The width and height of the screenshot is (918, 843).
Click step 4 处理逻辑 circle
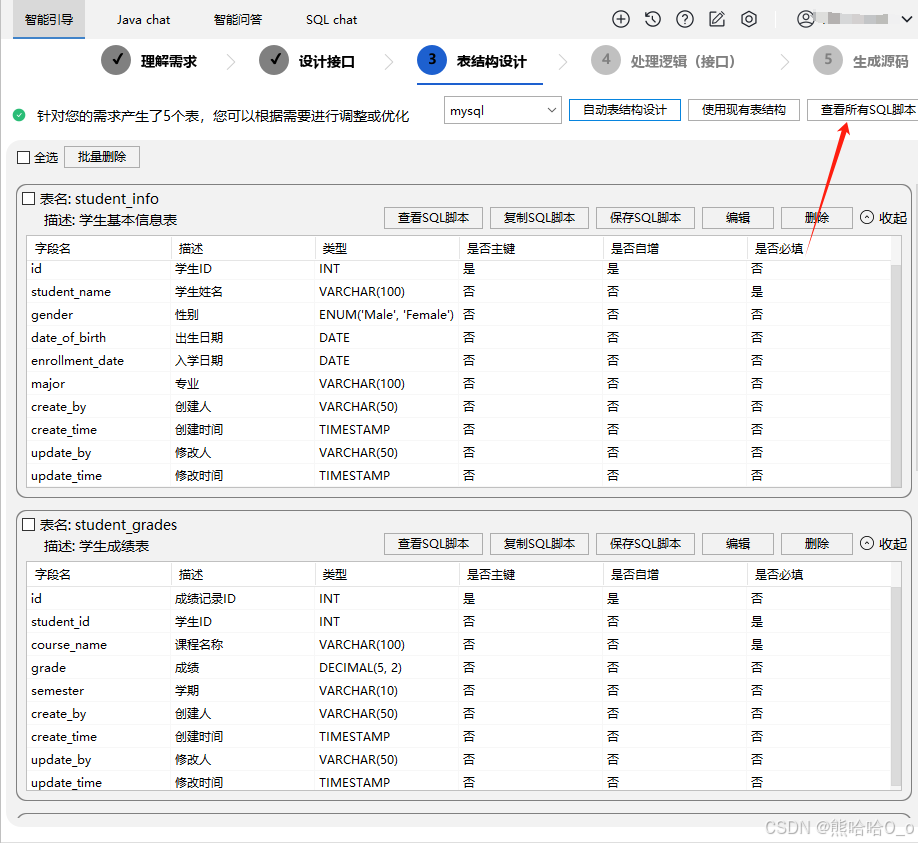click(606, 60)
